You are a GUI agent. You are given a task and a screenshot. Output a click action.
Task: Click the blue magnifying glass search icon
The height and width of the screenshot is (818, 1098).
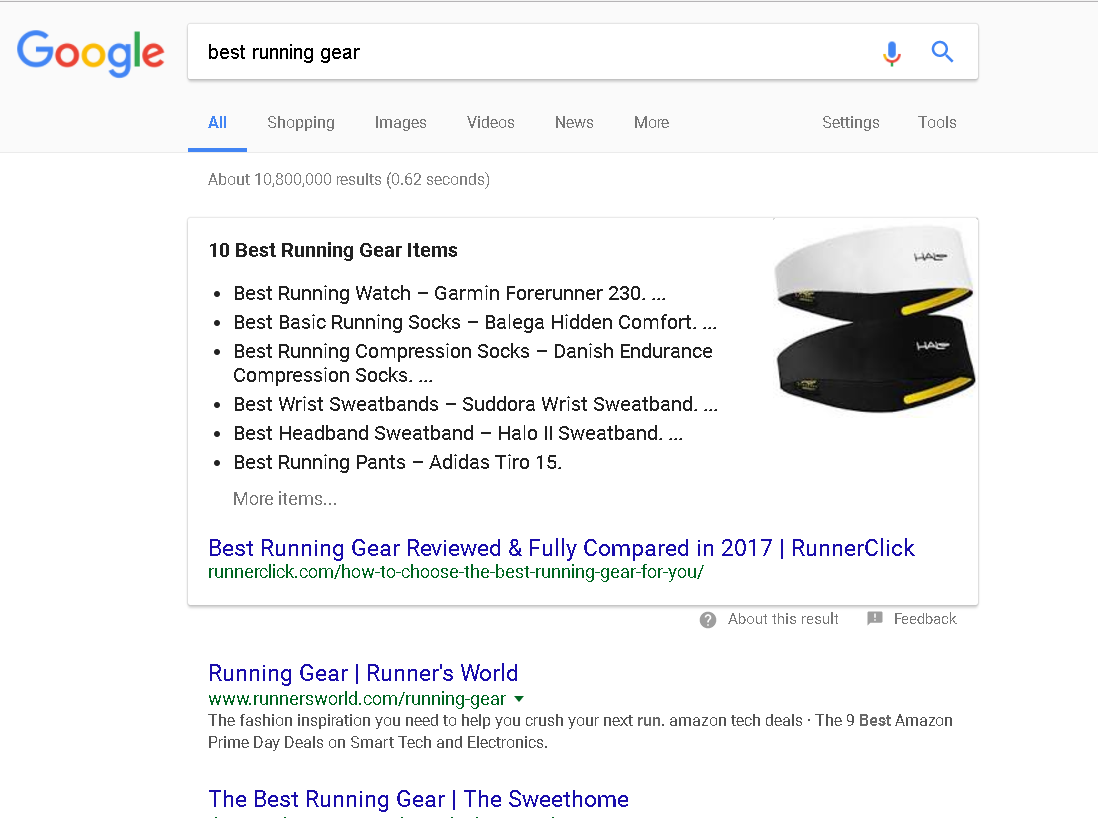(942, 52)
